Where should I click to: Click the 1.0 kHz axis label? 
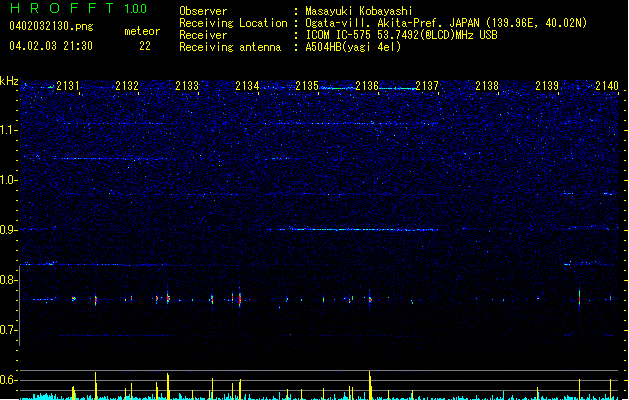(x=8, y=180)
